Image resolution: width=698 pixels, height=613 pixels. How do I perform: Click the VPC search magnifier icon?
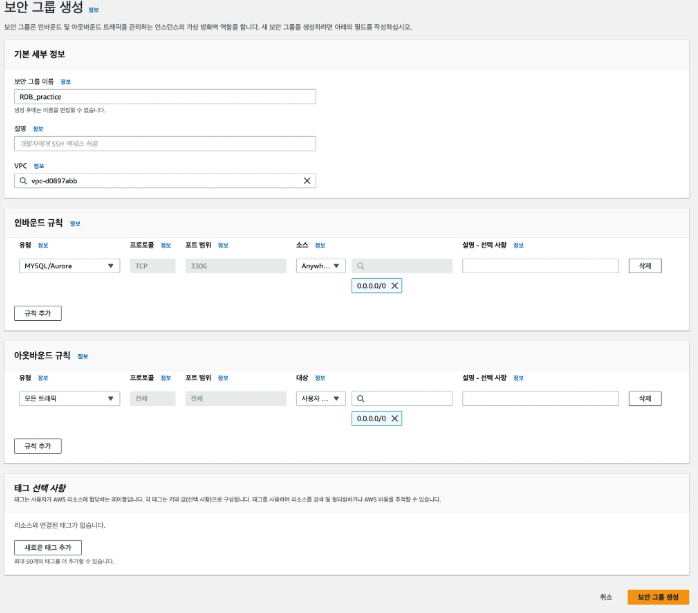pyautogui.click(x=23, y=181)
